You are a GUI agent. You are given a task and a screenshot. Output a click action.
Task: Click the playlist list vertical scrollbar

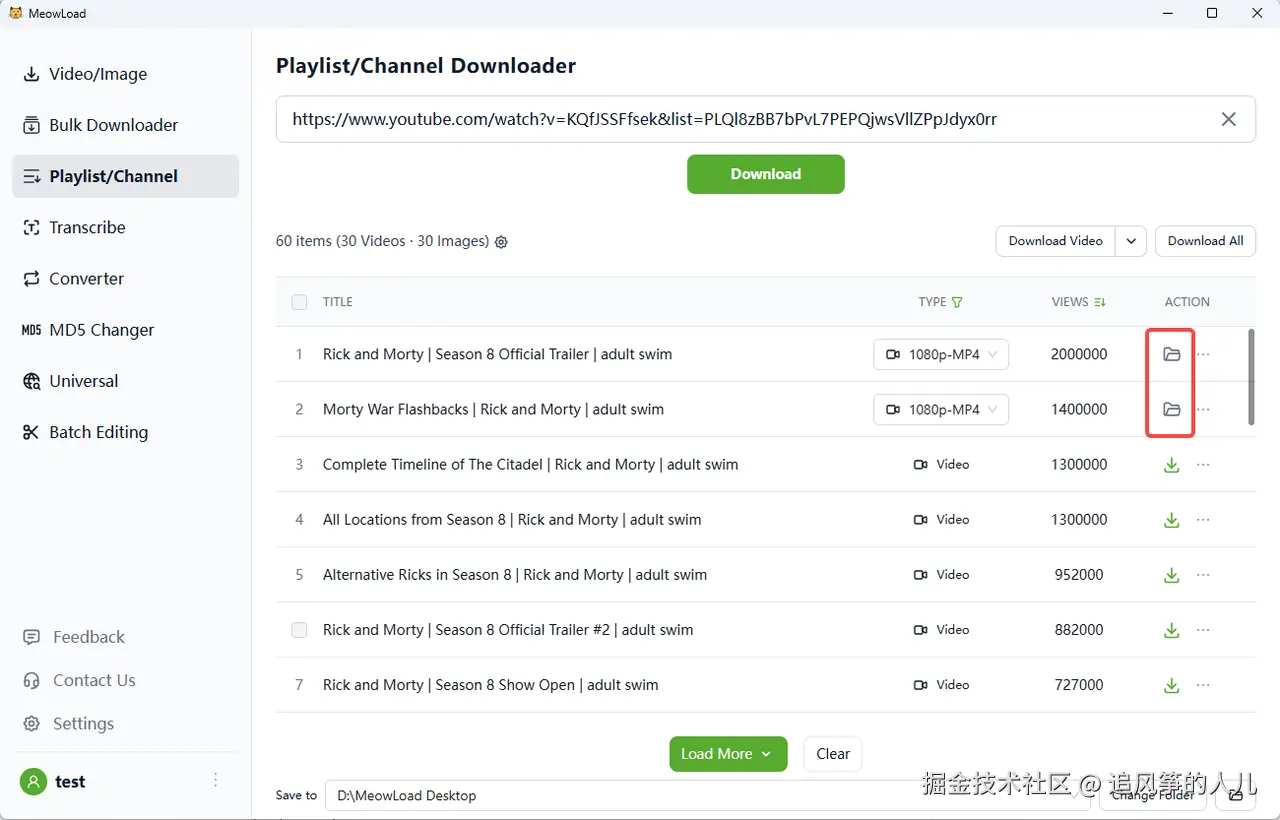[x=1251, y=377]
